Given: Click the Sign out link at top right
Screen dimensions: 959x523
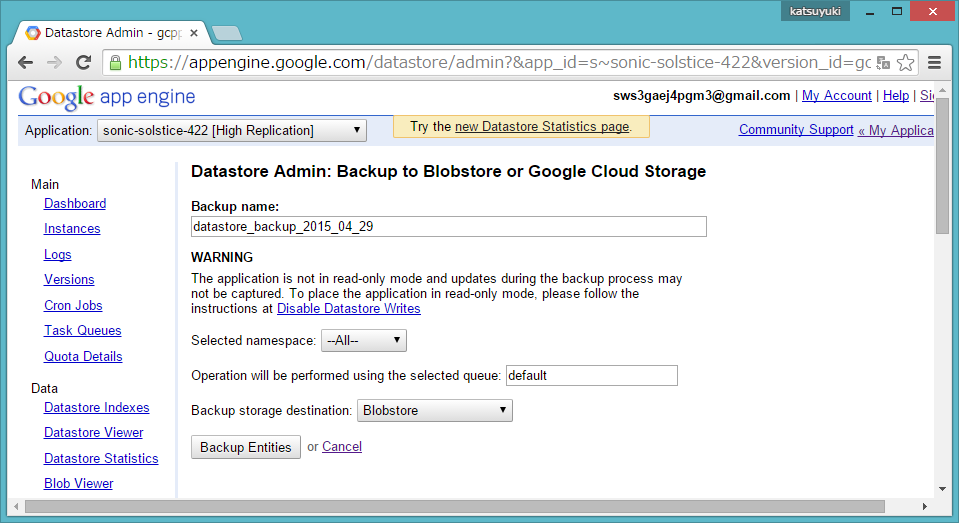Looking at the screenshot, I should [x=927, y=95].
